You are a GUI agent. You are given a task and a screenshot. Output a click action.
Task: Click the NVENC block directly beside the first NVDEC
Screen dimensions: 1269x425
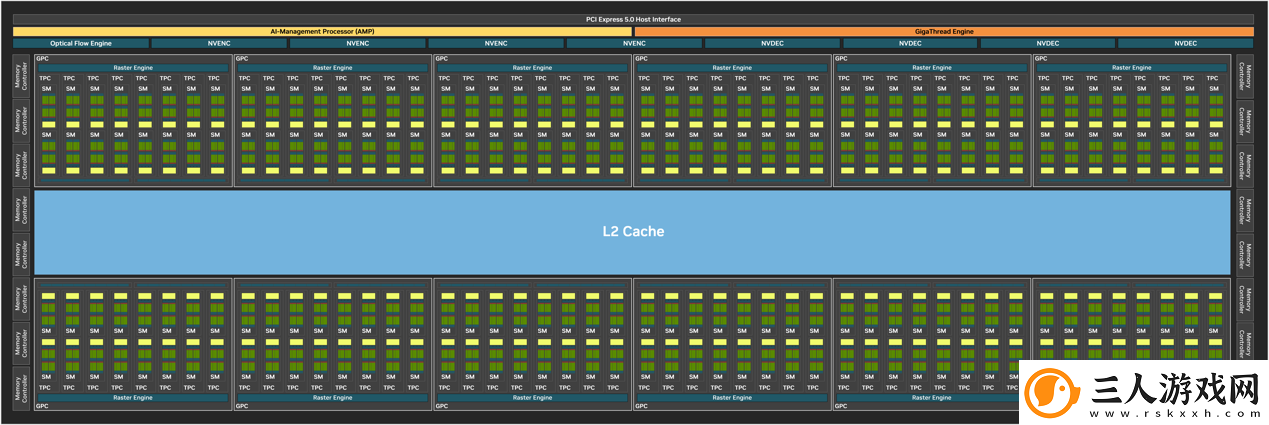pos(634,43)
